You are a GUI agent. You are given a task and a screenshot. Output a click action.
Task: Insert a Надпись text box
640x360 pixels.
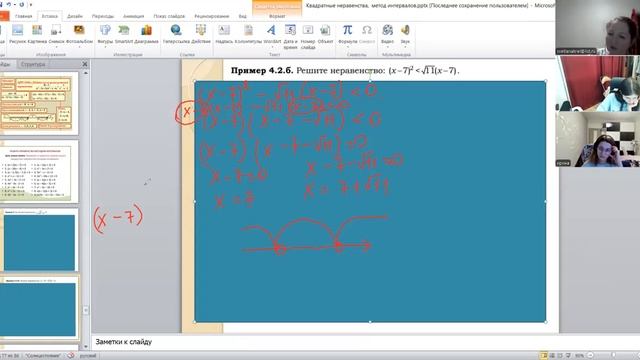click(224, 33)
